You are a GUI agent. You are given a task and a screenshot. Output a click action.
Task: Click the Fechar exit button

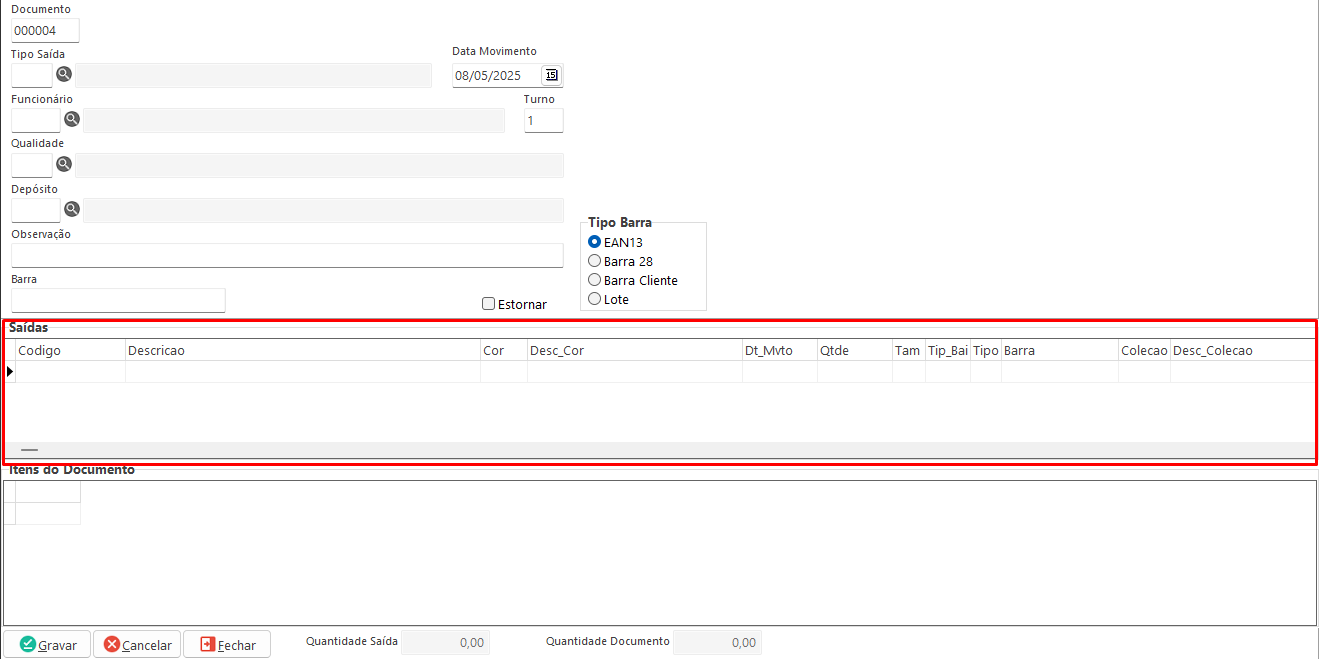227,645
